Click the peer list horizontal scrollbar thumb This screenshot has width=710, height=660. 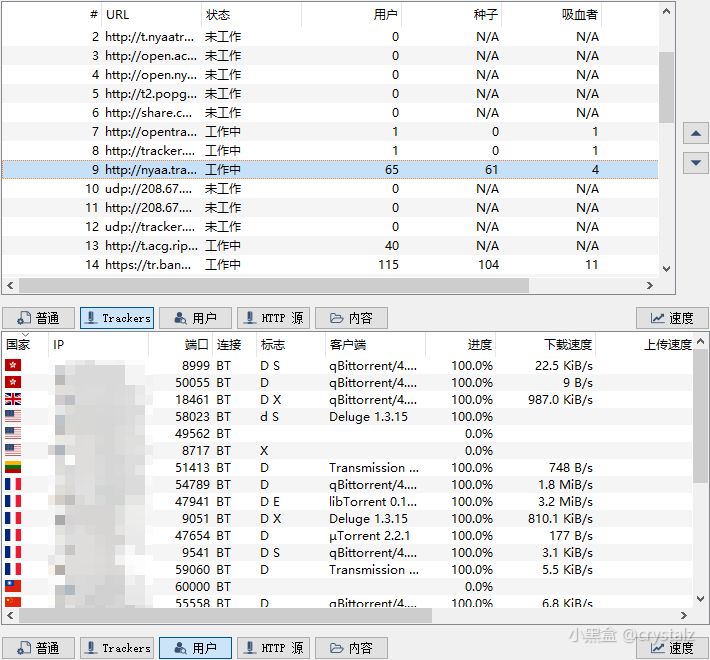(x=225, y=615)
